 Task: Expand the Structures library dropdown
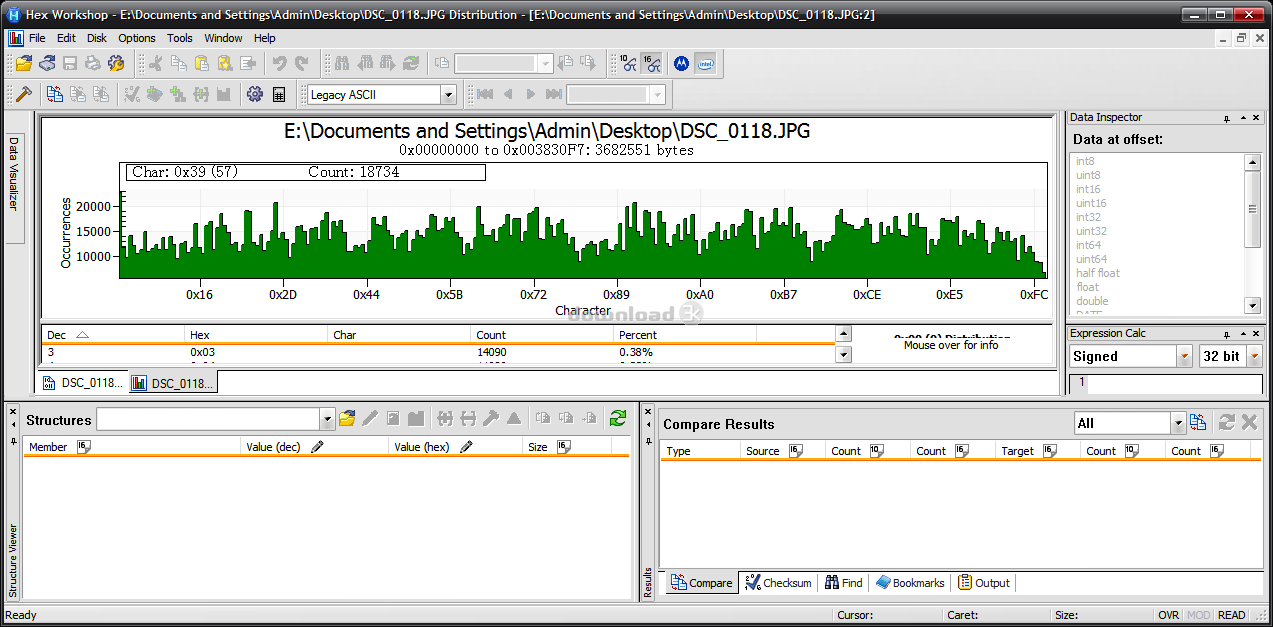point(327,419)
